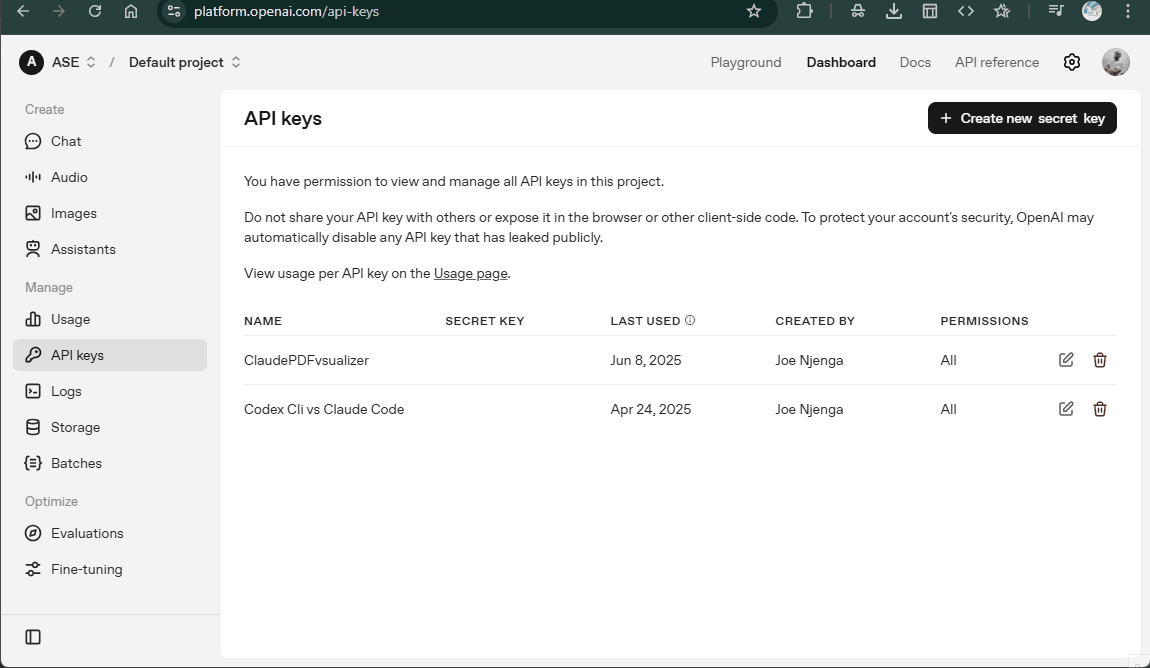Click the CREATED BY column header
Screen dimensions: 1150x668
pyautogui.click(x=815, y=321)
